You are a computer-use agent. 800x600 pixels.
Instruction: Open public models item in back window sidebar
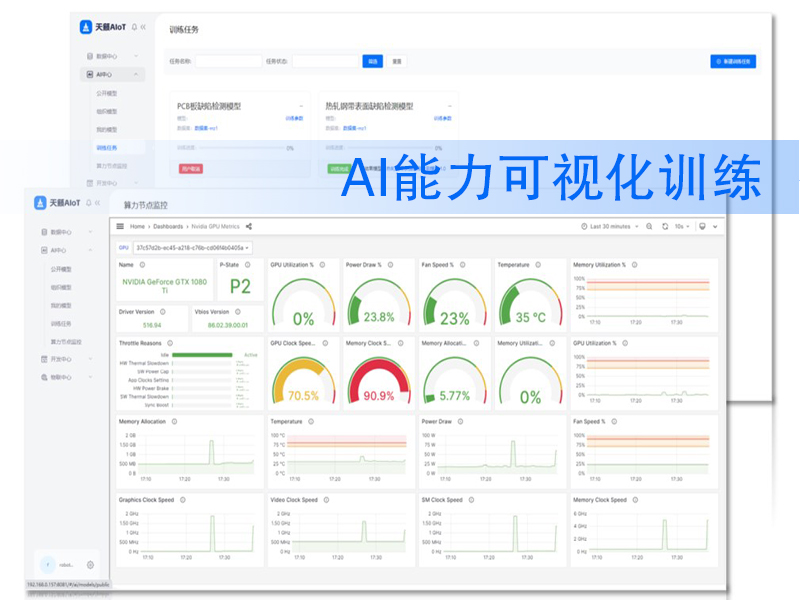pos(107,93)
